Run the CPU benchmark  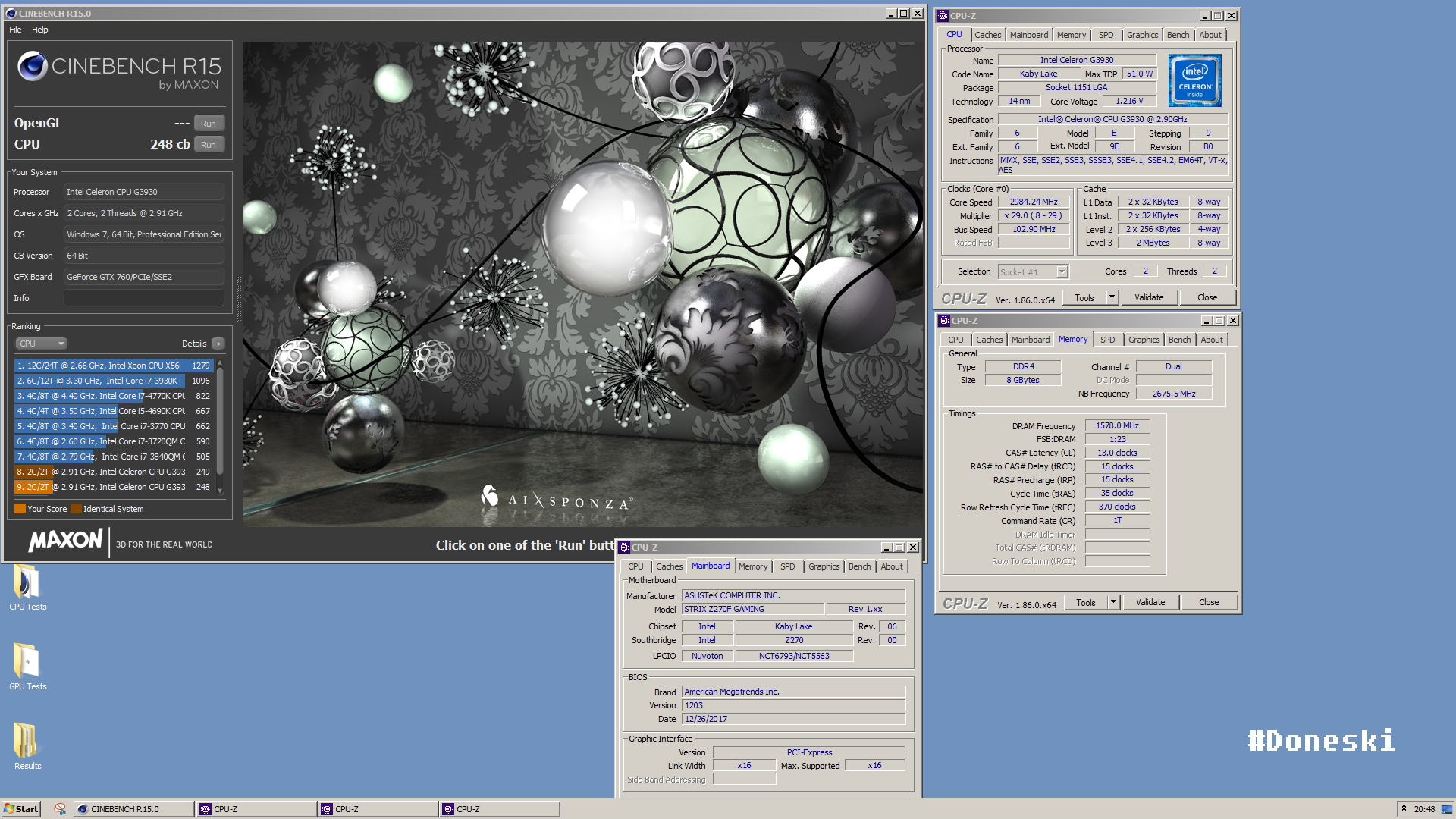pyautogui.click(x=209, y=145)
